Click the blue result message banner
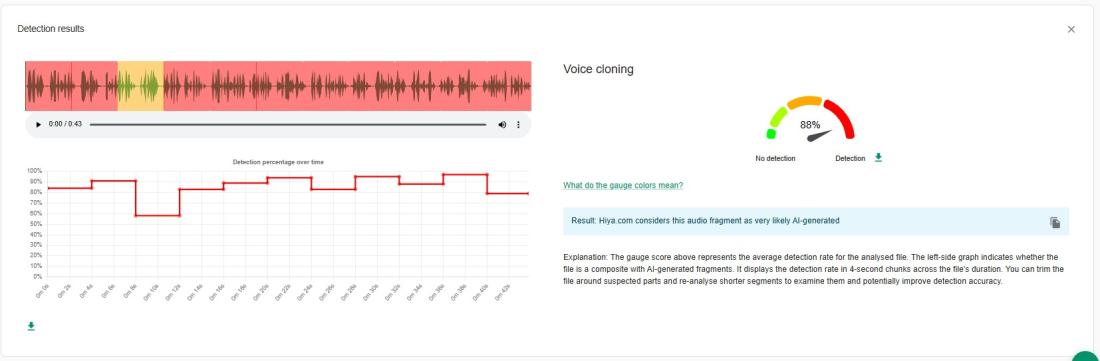1100x361 pixels. click(816, 221)
